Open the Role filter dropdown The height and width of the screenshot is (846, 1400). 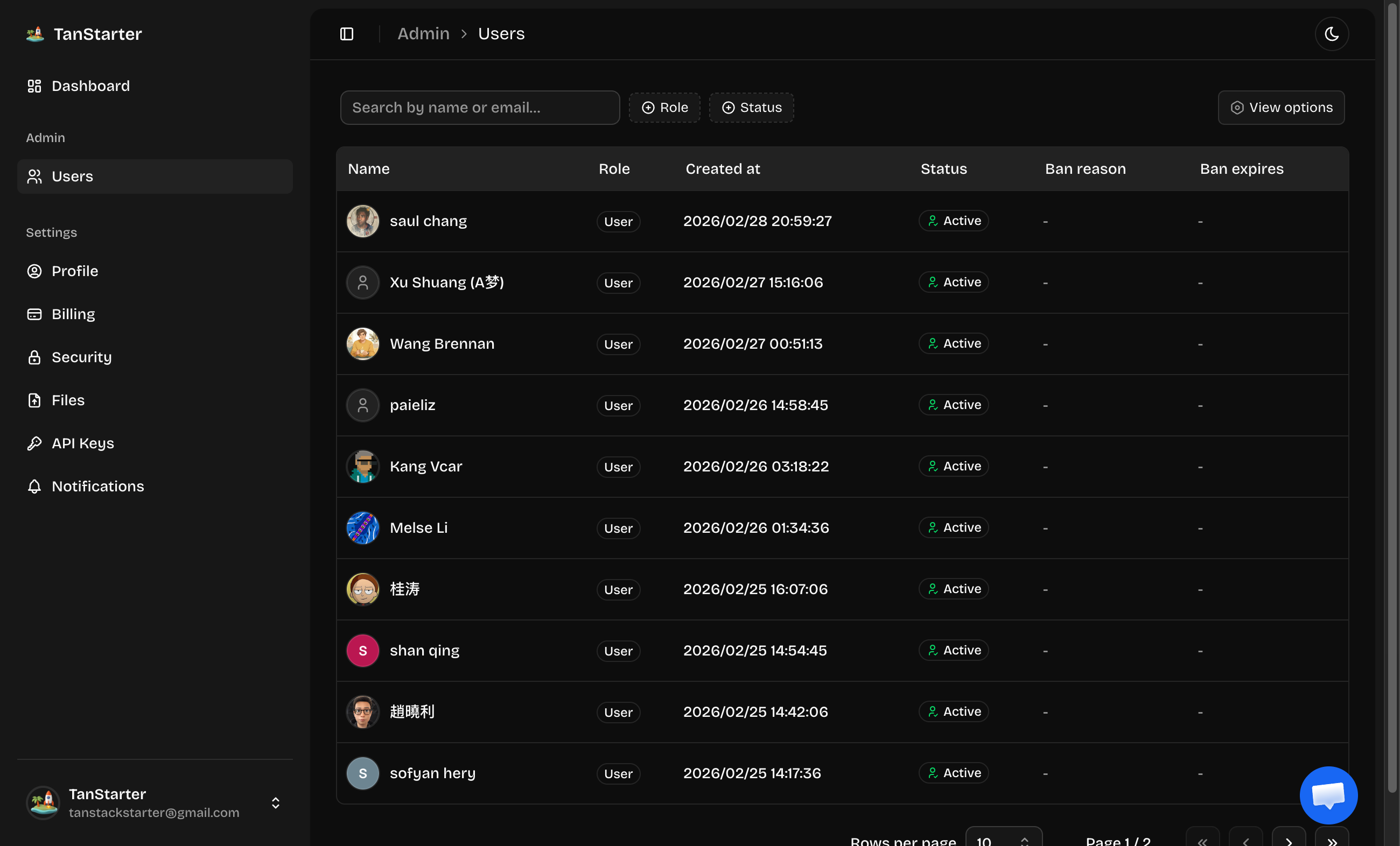tap(664, 107)
